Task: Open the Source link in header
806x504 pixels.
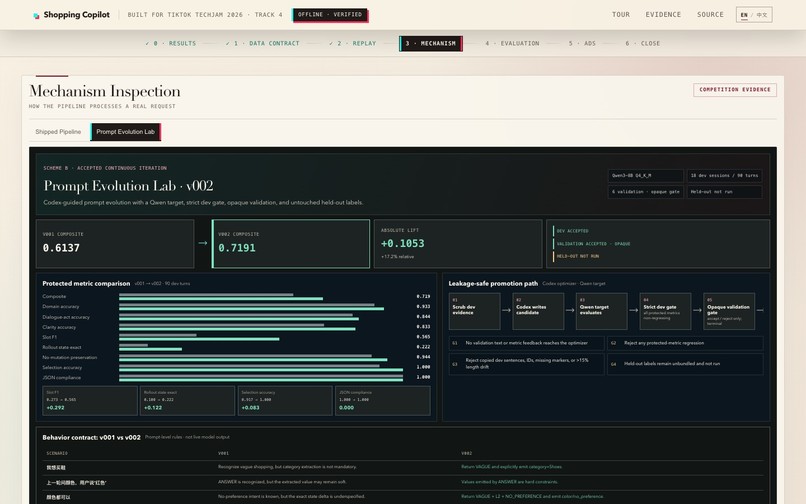Action: point(710,14)
